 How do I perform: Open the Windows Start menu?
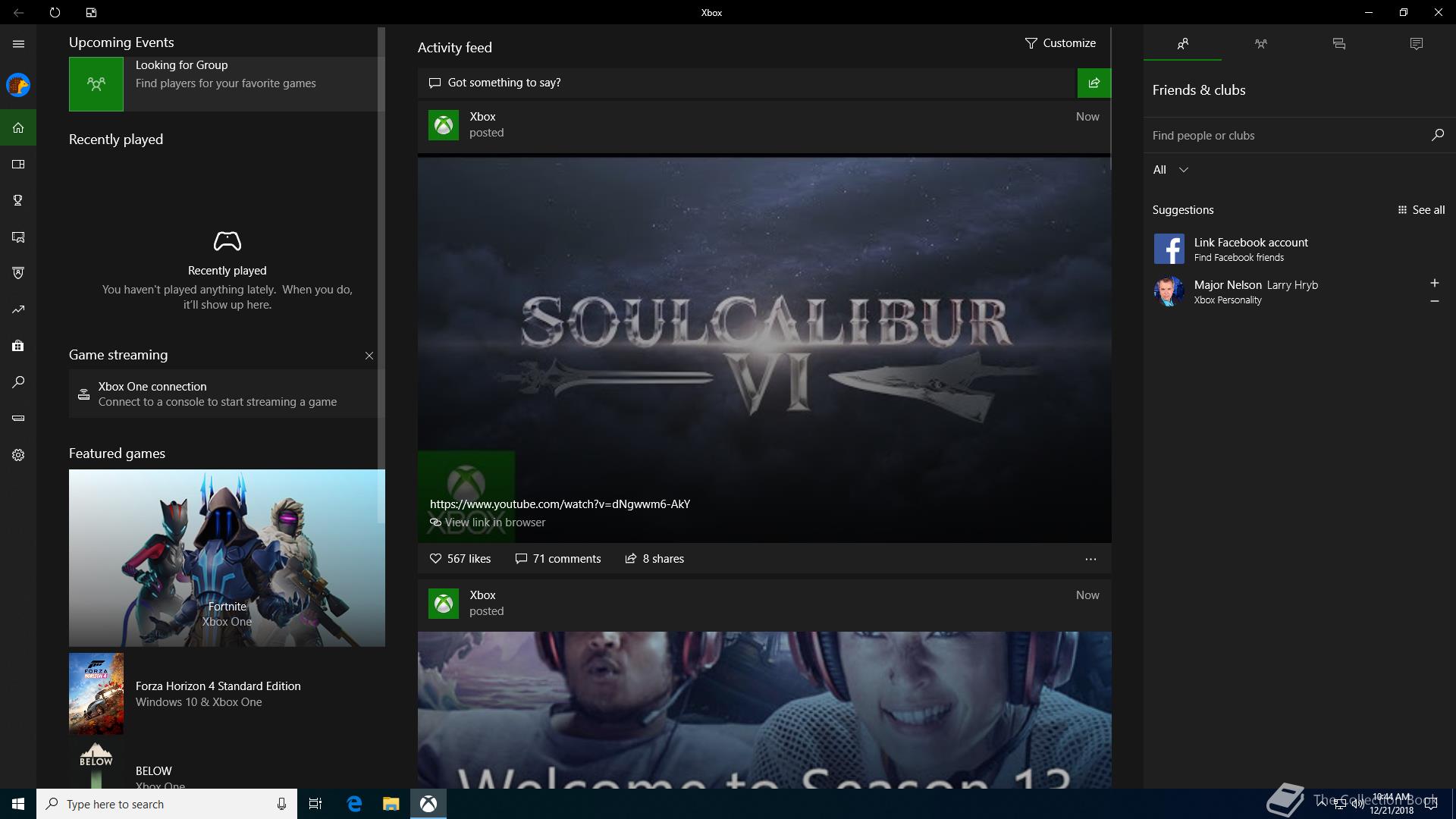click(18, 804)
